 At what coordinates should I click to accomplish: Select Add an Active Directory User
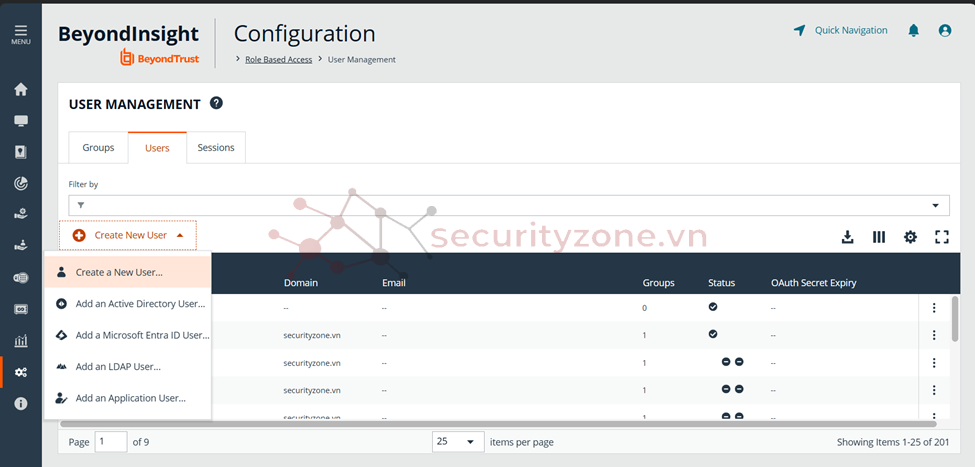[x=139, y=304]
